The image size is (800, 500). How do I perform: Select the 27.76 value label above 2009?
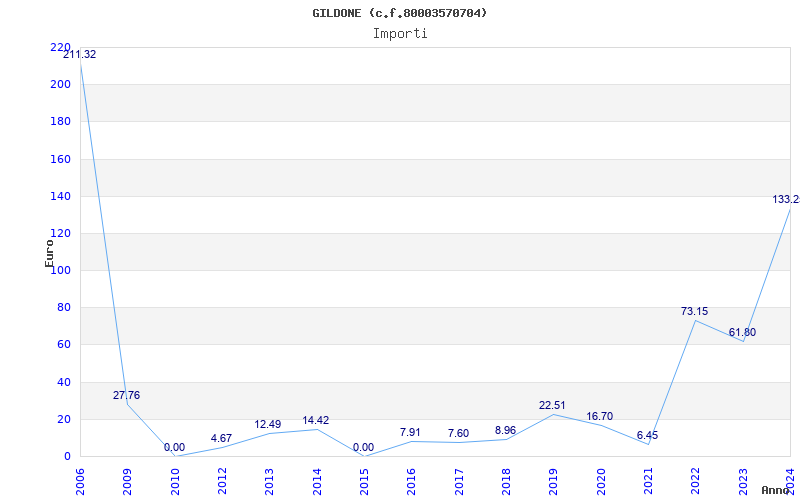click(x=126, y=395)
